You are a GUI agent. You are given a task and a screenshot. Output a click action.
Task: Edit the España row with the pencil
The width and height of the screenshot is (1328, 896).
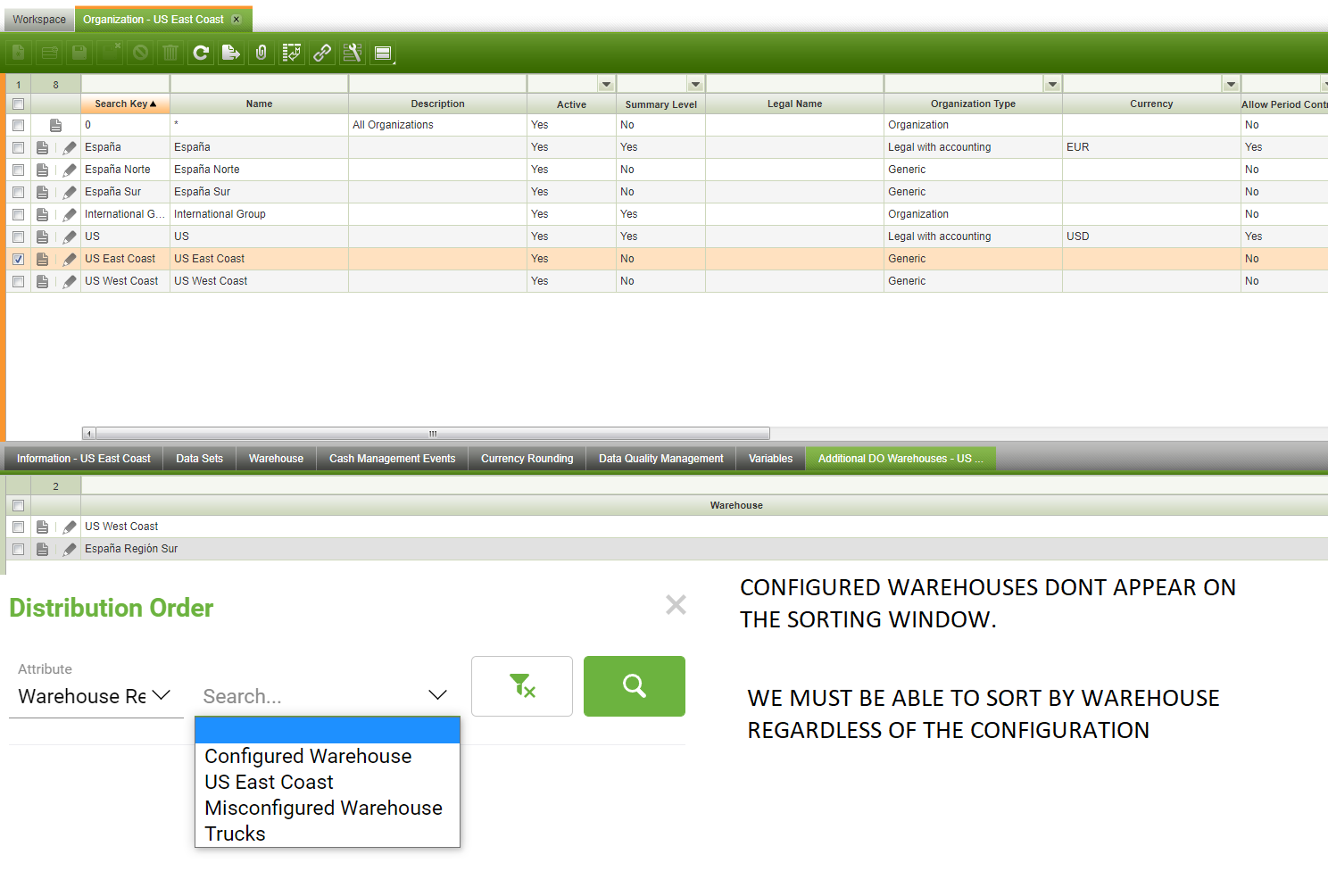70,147
